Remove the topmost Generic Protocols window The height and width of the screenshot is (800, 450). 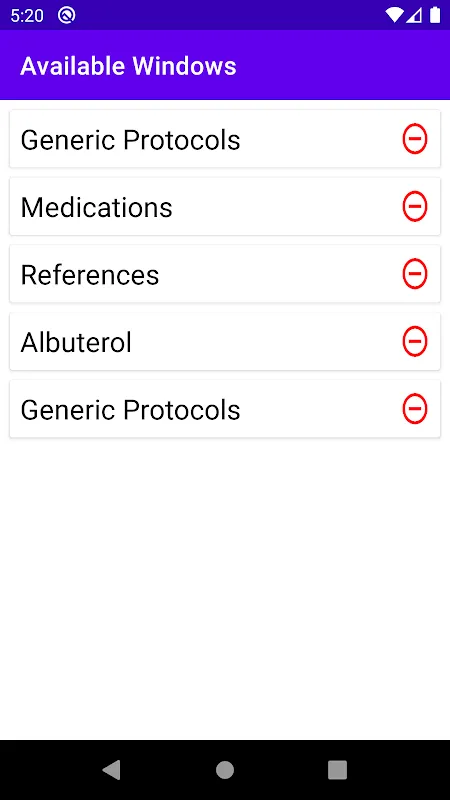pyautogui.click(x=414, y=139)
